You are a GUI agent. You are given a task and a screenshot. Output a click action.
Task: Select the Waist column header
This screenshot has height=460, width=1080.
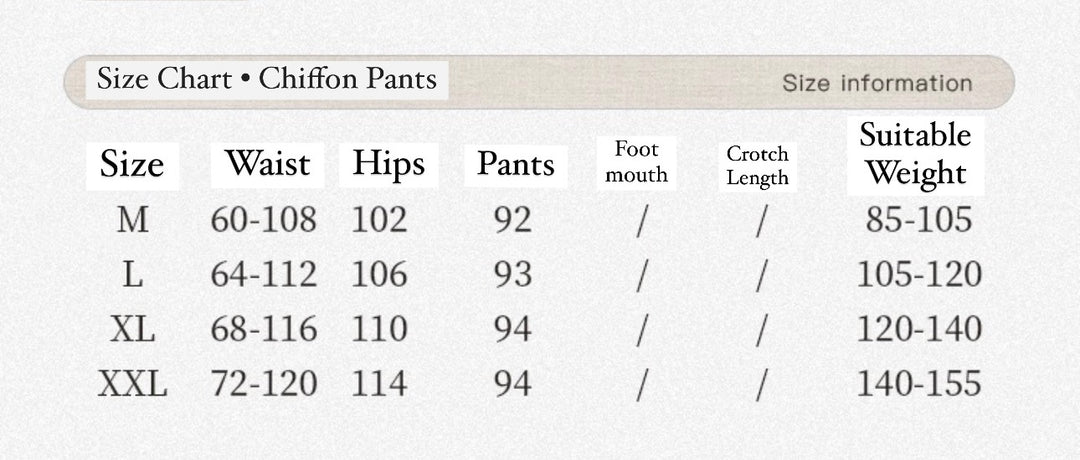pyautogui.click(x=267, y=163)
